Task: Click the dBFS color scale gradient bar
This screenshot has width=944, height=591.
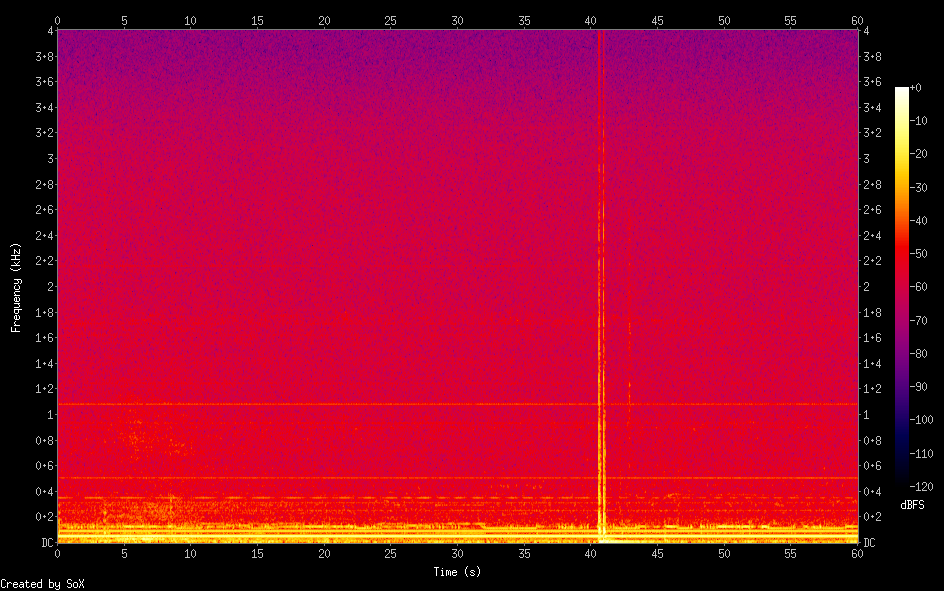Action: 901,286
